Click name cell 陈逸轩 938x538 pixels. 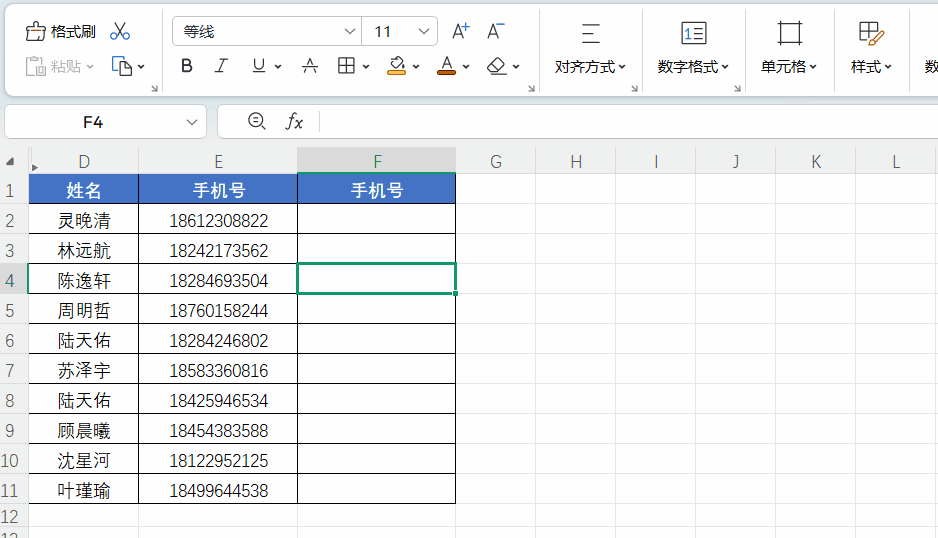84,280
